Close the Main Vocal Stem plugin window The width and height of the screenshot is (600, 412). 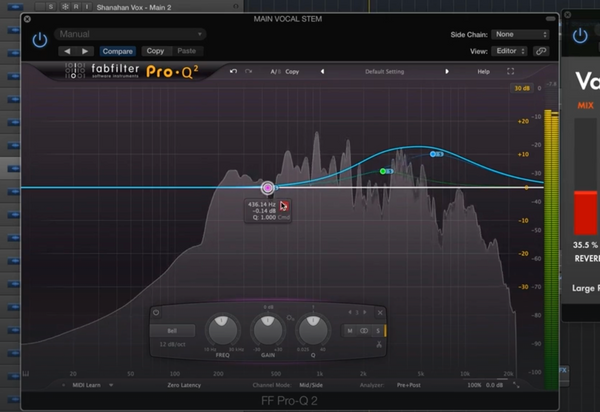click(28, 19)
